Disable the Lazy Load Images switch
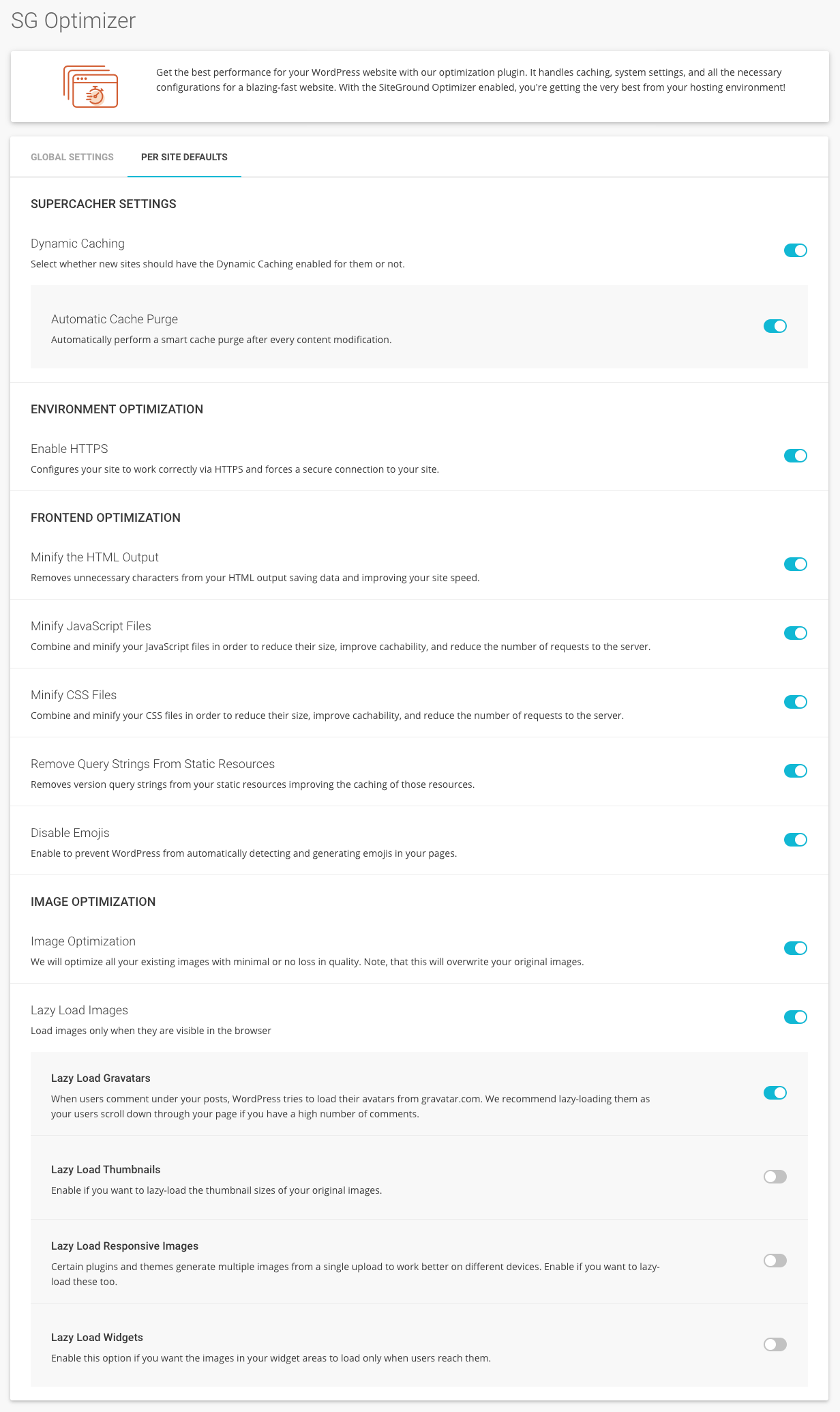The image size is (840, 1412). (x=795, y=1017)
